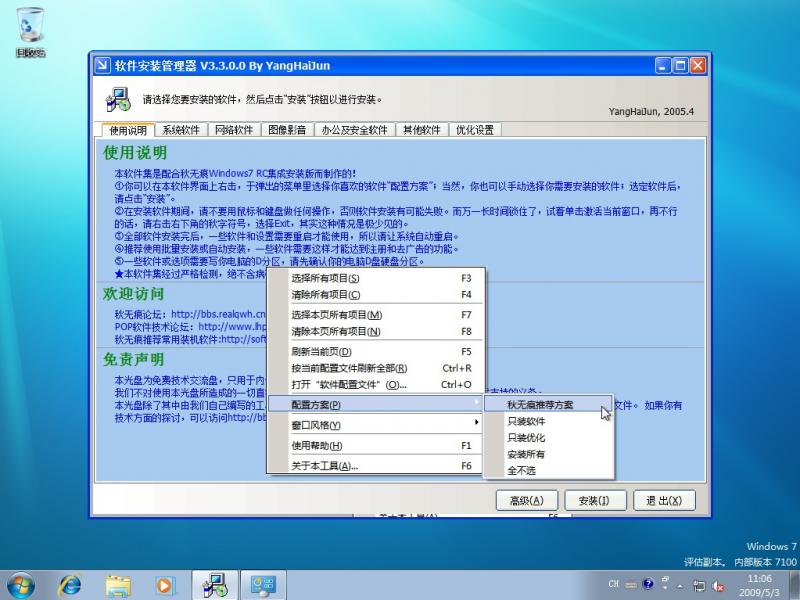The image size is (800, 600).
Task: Click the software installer logo icon in header
Action: 118,99
